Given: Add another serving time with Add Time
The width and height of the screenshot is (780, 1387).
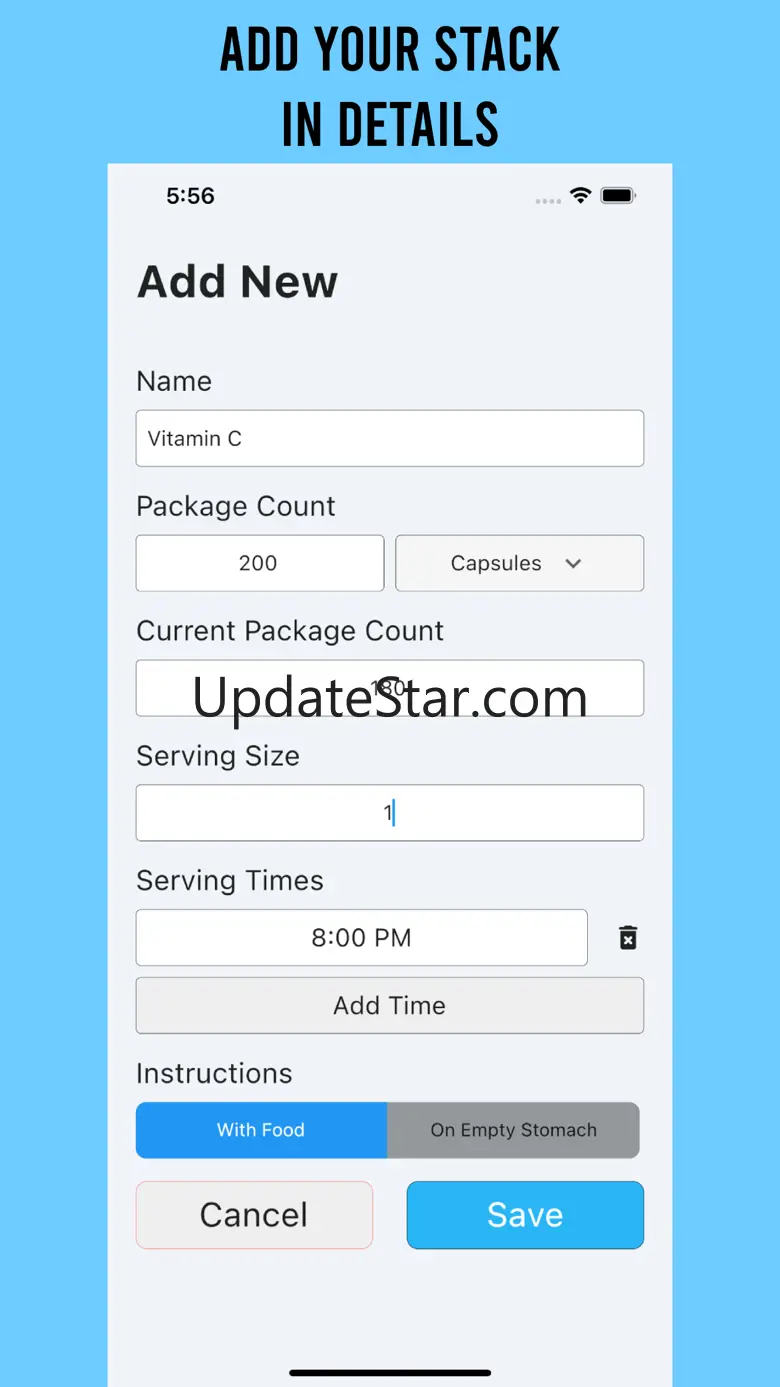Looking at the screenshot, I should pos(390,1005).
